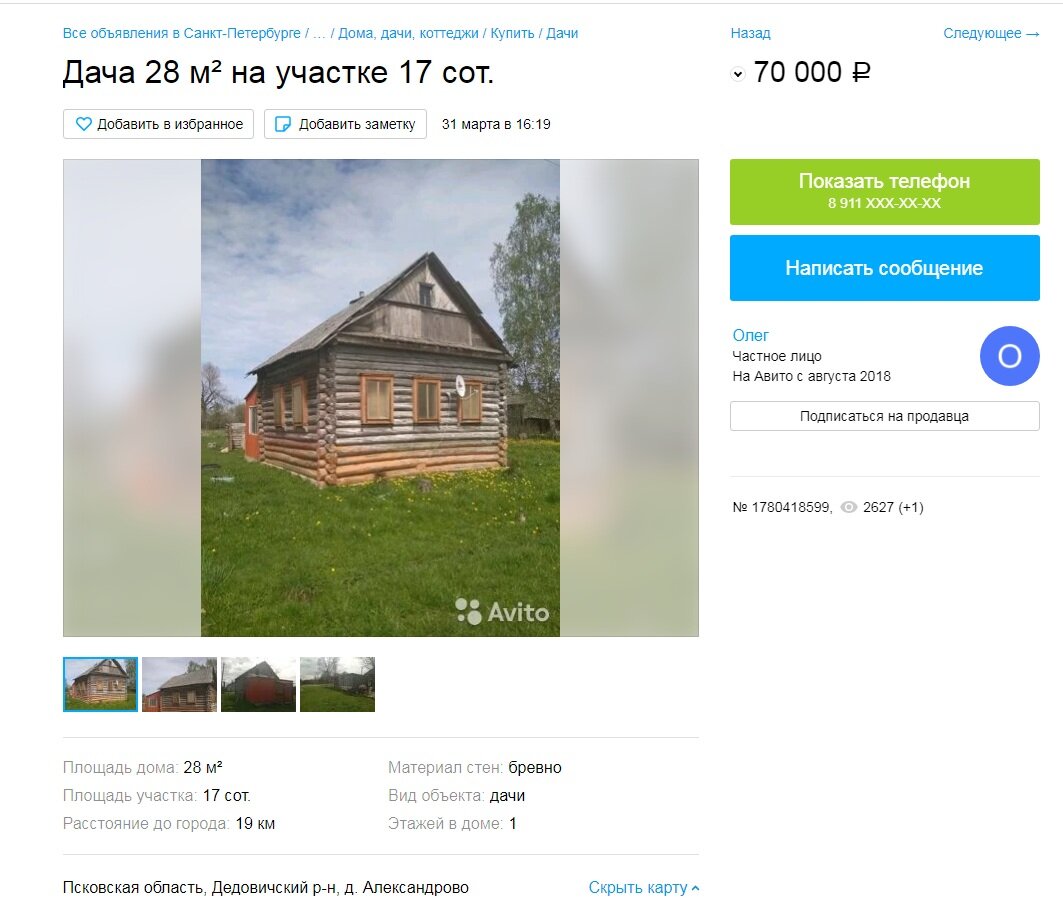Expand price details chevron beside 70 000 ₽
Image resolution: width=1063 pixels, height=913 pixels.
(738, 74)
